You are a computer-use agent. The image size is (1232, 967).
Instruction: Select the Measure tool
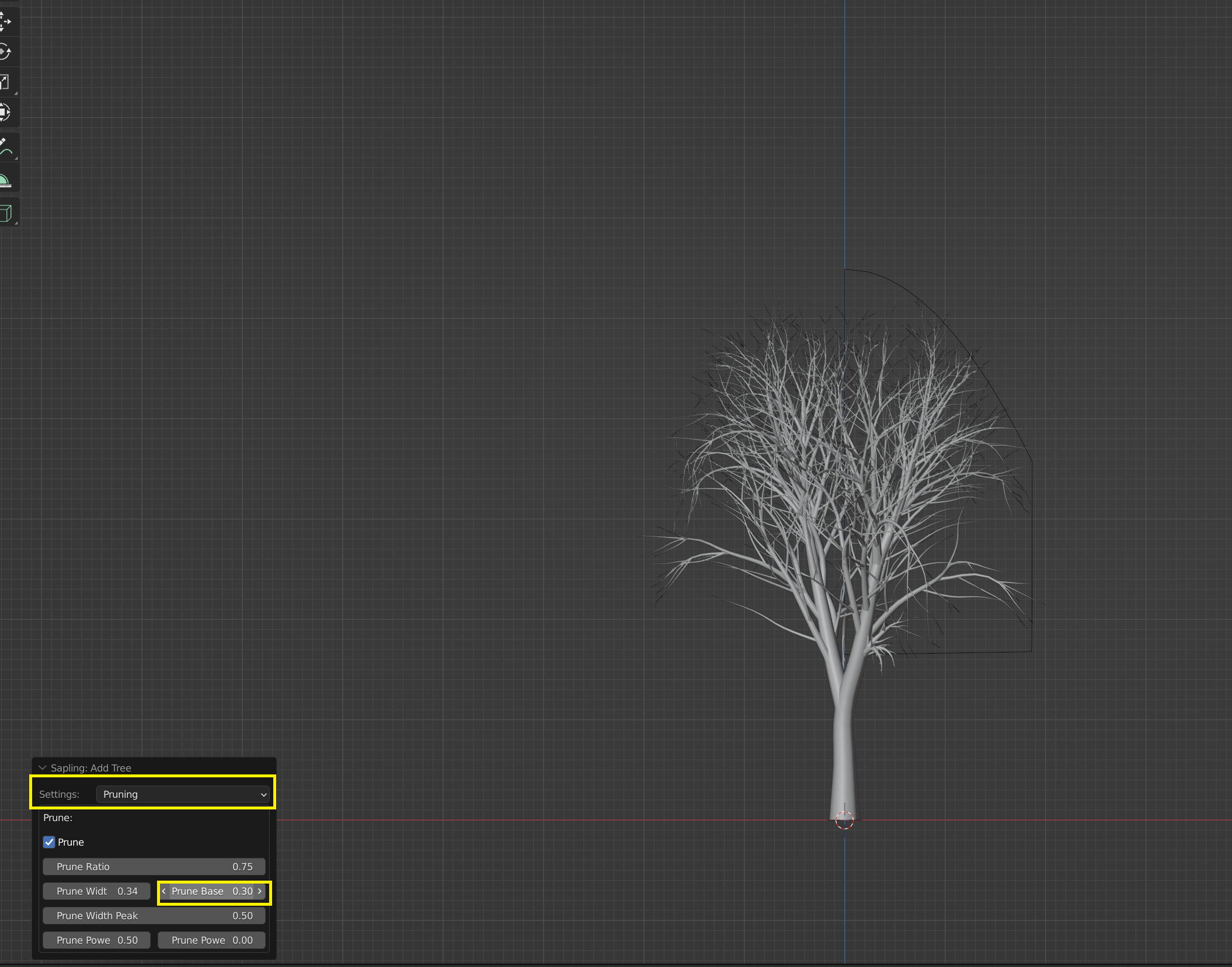6,180
